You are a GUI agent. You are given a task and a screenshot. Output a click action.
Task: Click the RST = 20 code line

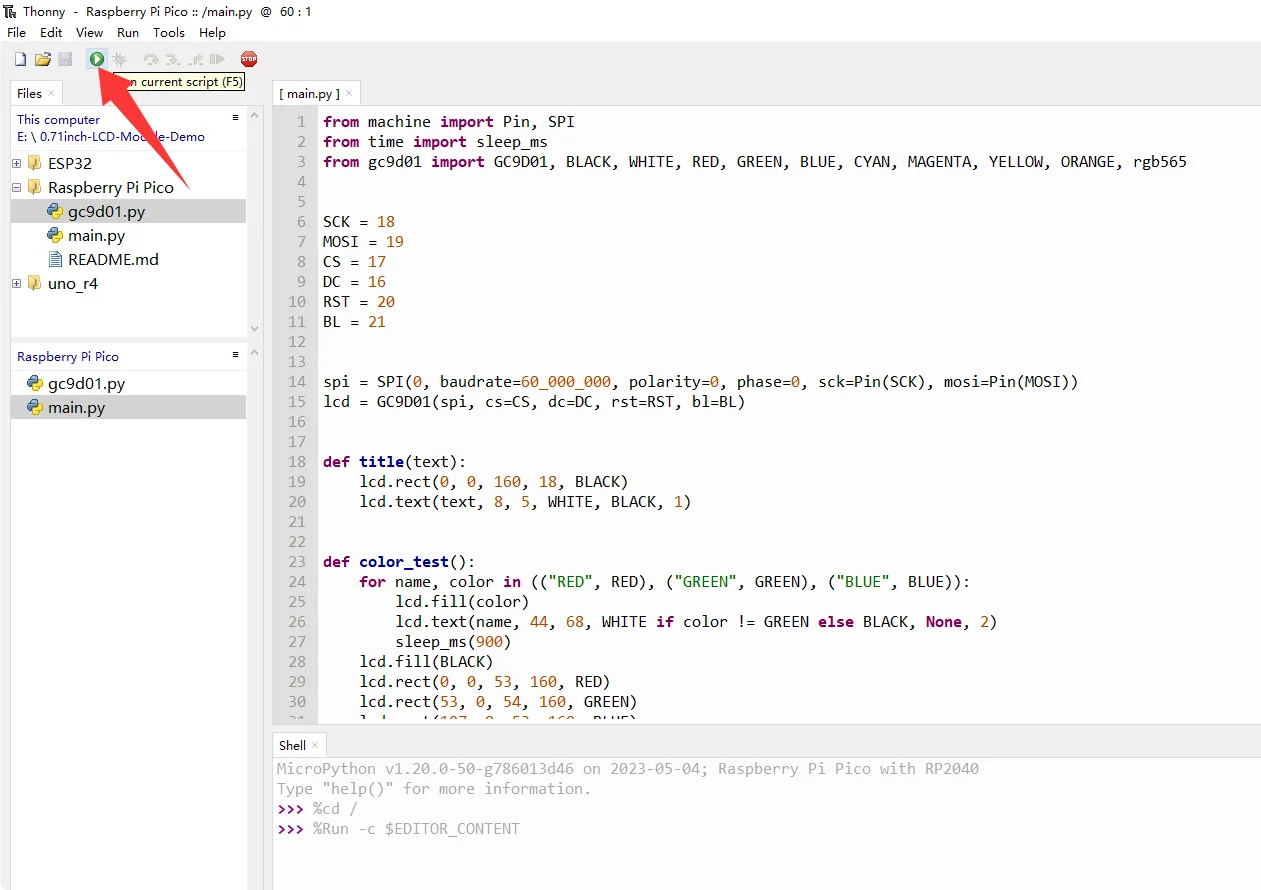point(359,301)
